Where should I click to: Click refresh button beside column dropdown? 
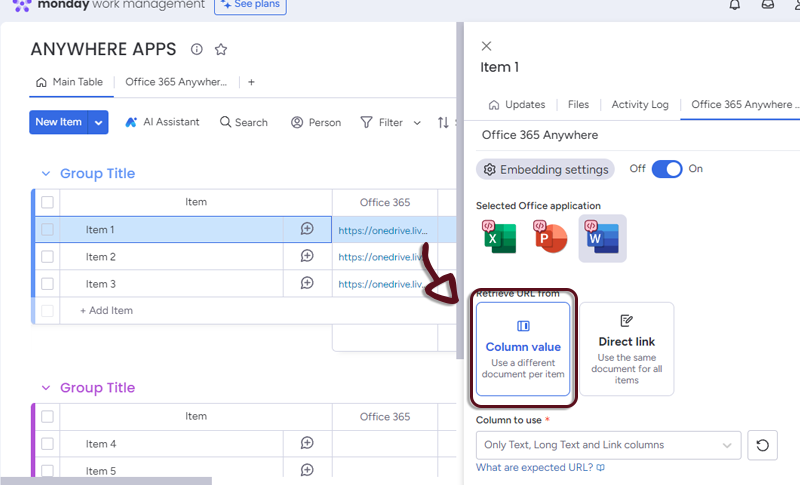tap(762, 445)
